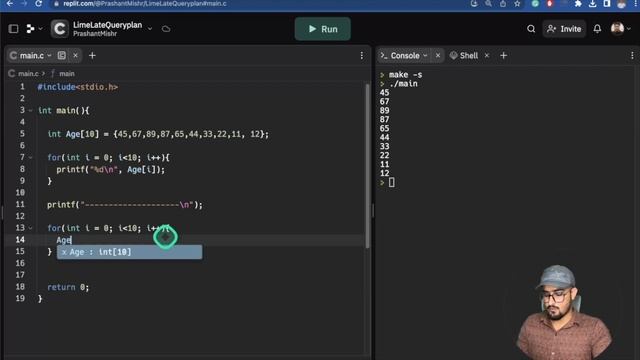Click the return 0; statement
The height and width of the screenshot is (360, 640).
coord(68,287)
